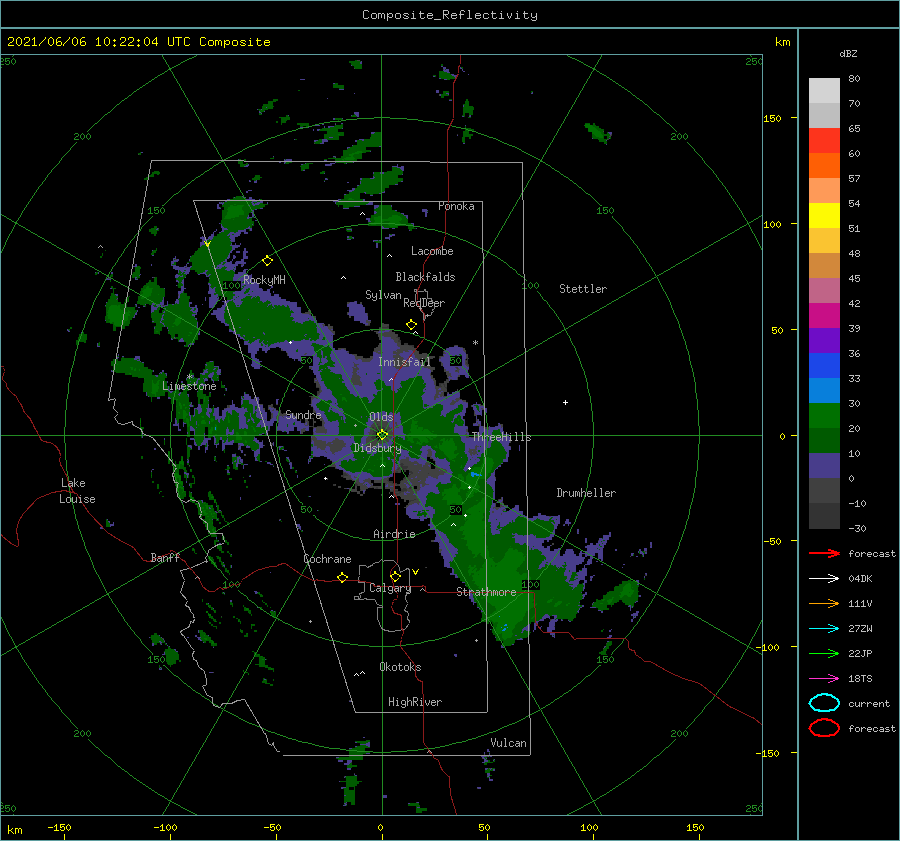
Task: Click the yellow diamond marker above Calgary
Action: tap(395, 576)
